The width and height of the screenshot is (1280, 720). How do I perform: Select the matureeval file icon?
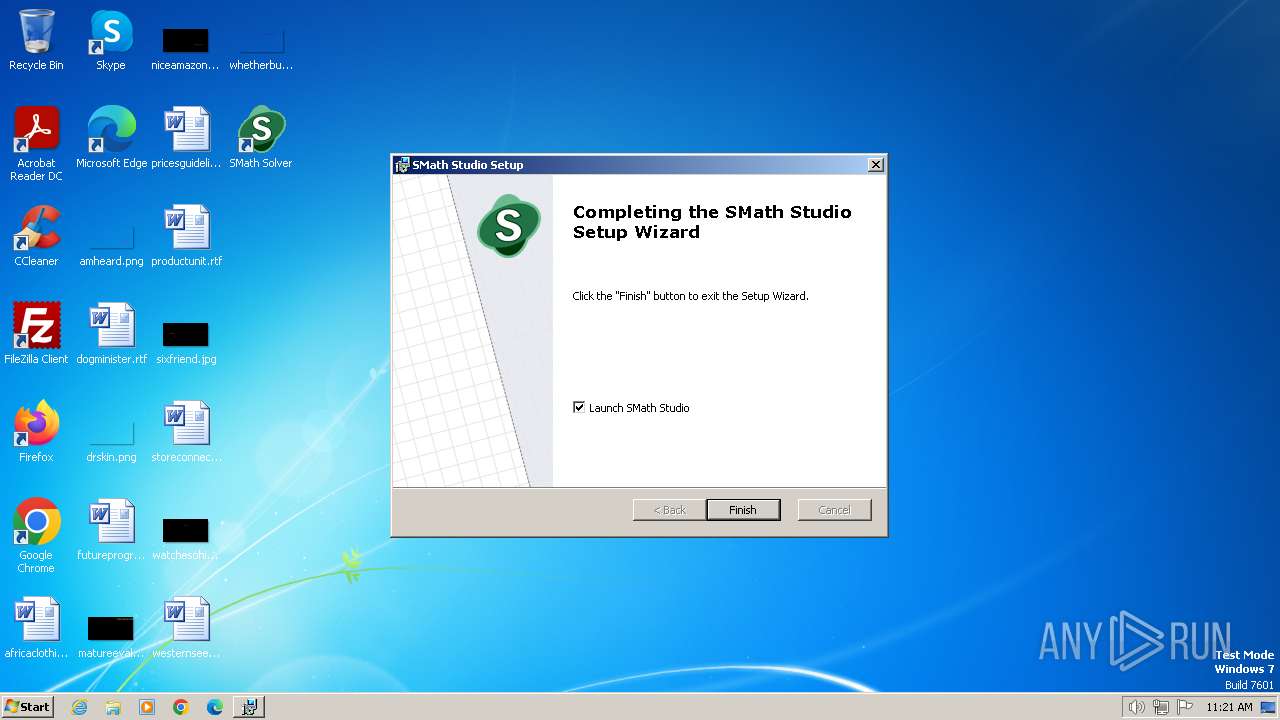click(111, 636)
